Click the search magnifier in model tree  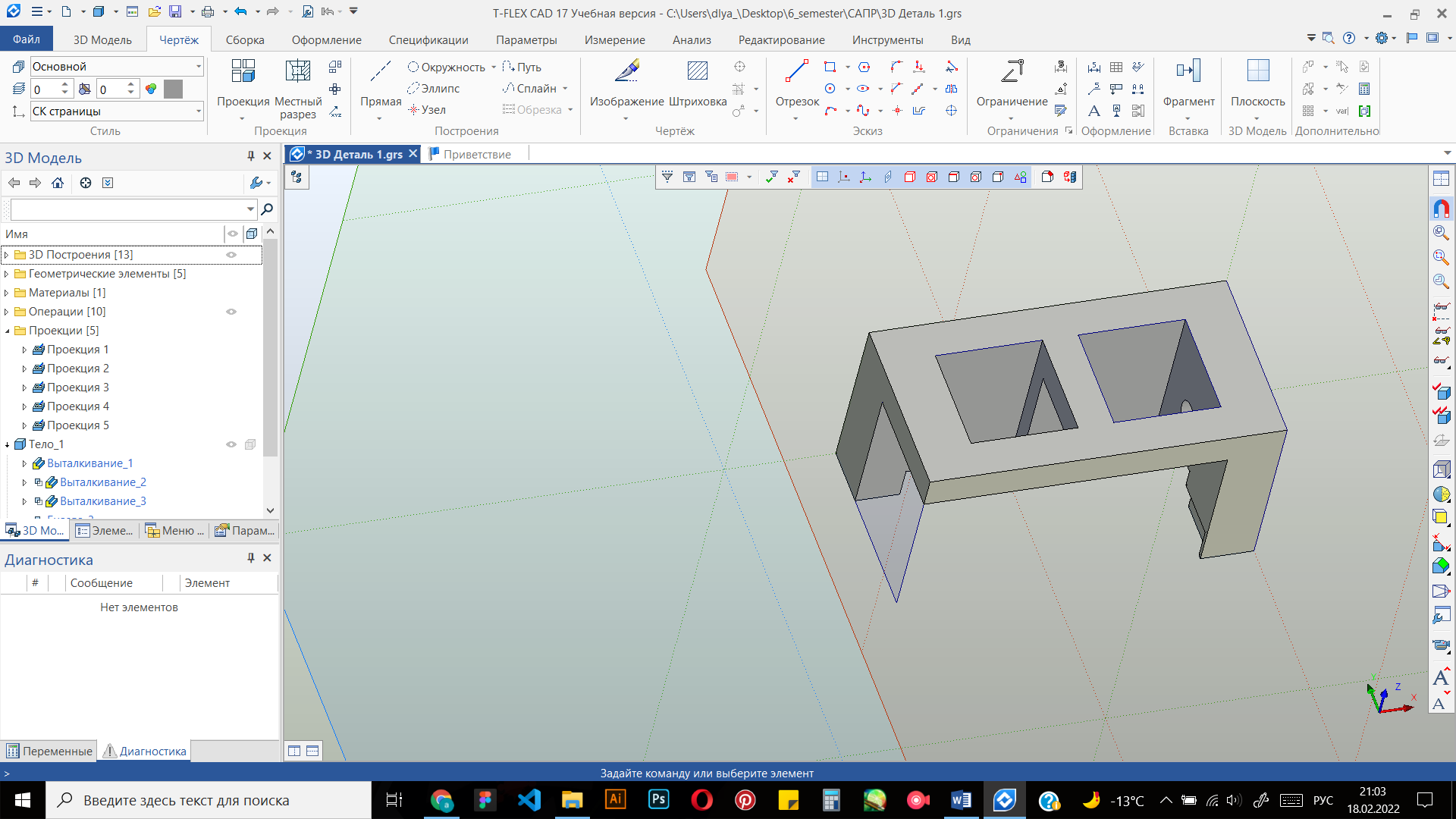[267, 209]
